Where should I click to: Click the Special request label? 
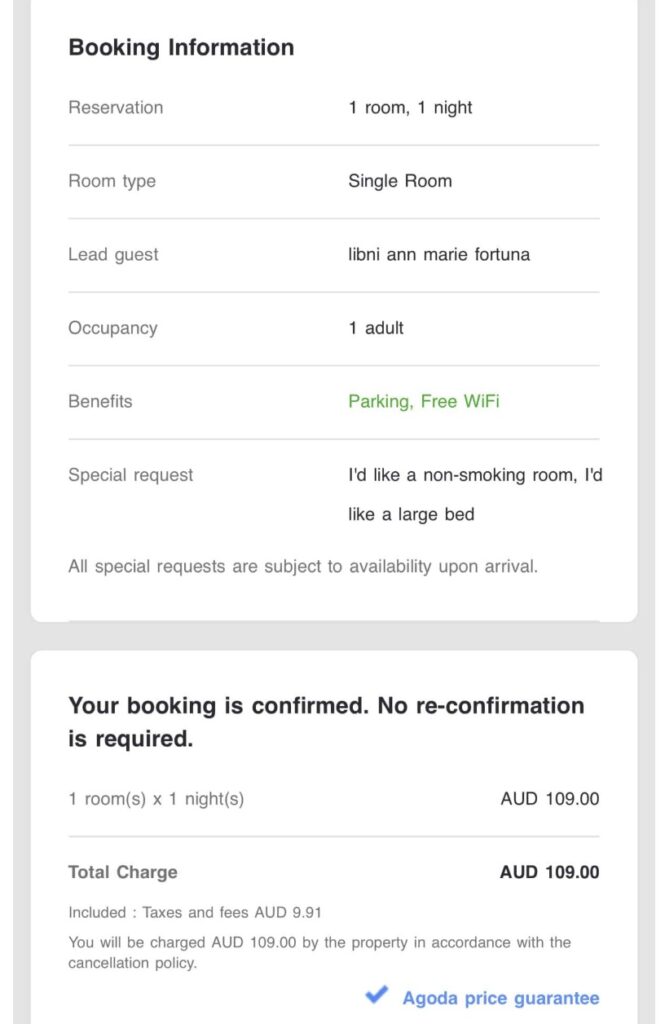131,475
